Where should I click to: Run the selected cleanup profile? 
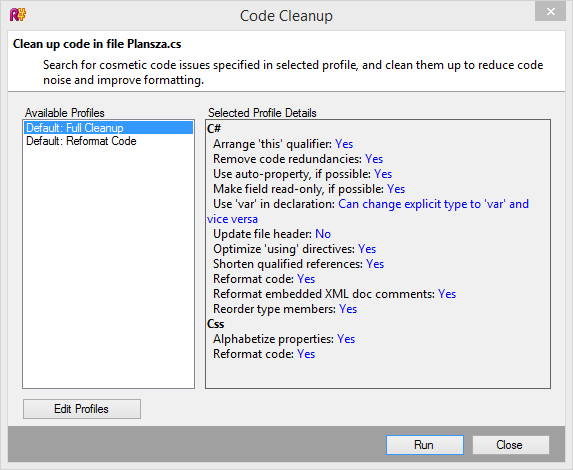pyautogui.click(x=425, y=445)
